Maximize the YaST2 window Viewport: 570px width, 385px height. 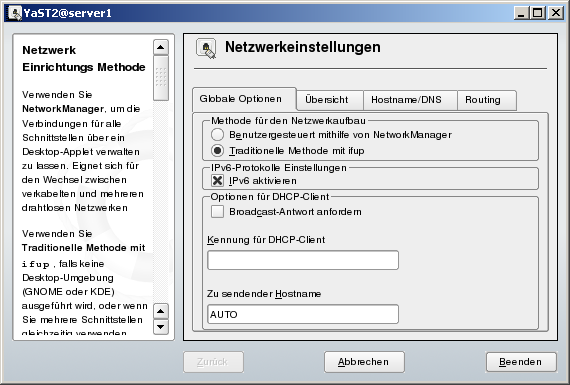tap(538, 13)
